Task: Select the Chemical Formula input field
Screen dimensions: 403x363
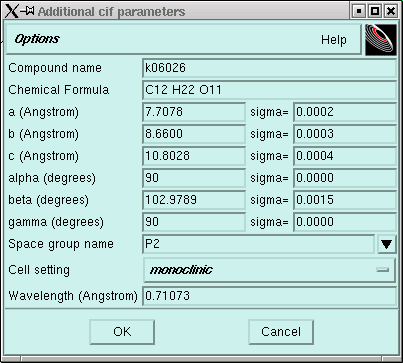Action: [269, 90]
